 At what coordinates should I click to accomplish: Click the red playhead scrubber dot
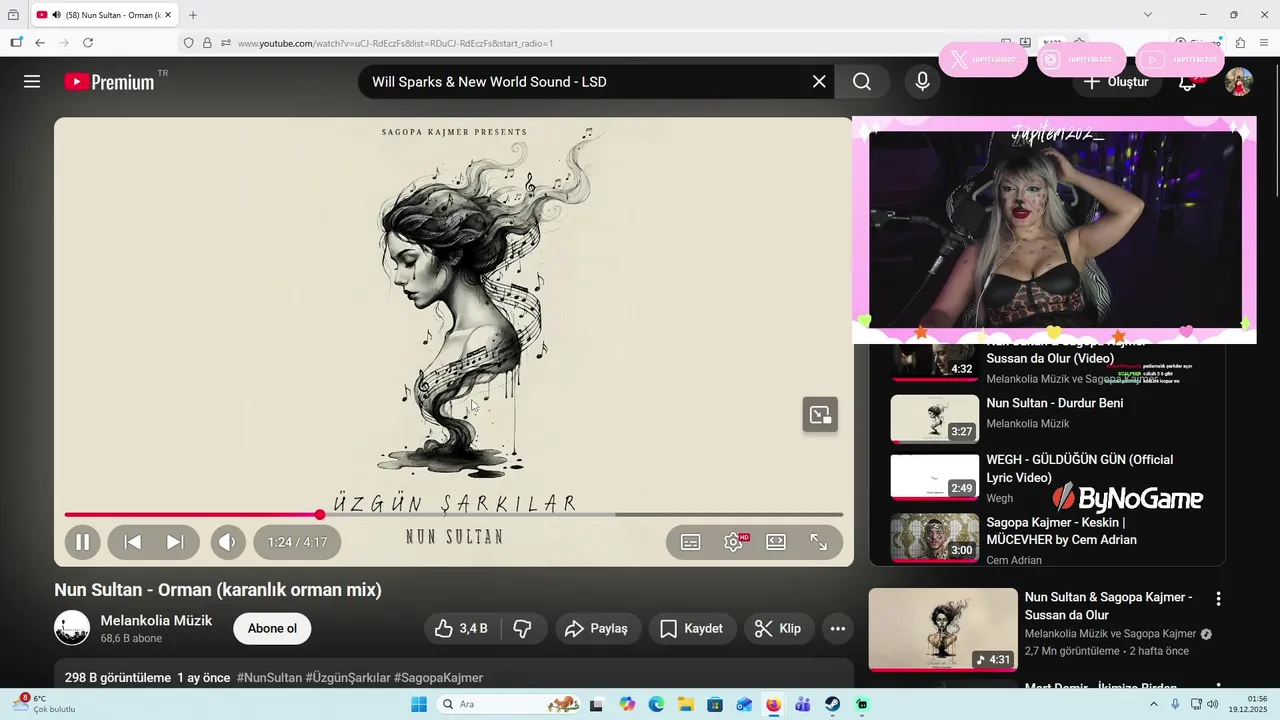(x=320, y=515)
